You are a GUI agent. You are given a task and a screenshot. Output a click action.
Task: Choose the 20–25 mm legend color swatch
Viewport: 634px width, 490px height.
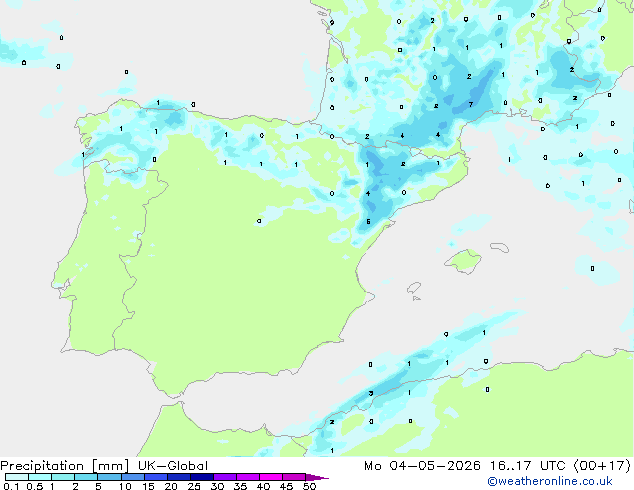click(179, 477)
